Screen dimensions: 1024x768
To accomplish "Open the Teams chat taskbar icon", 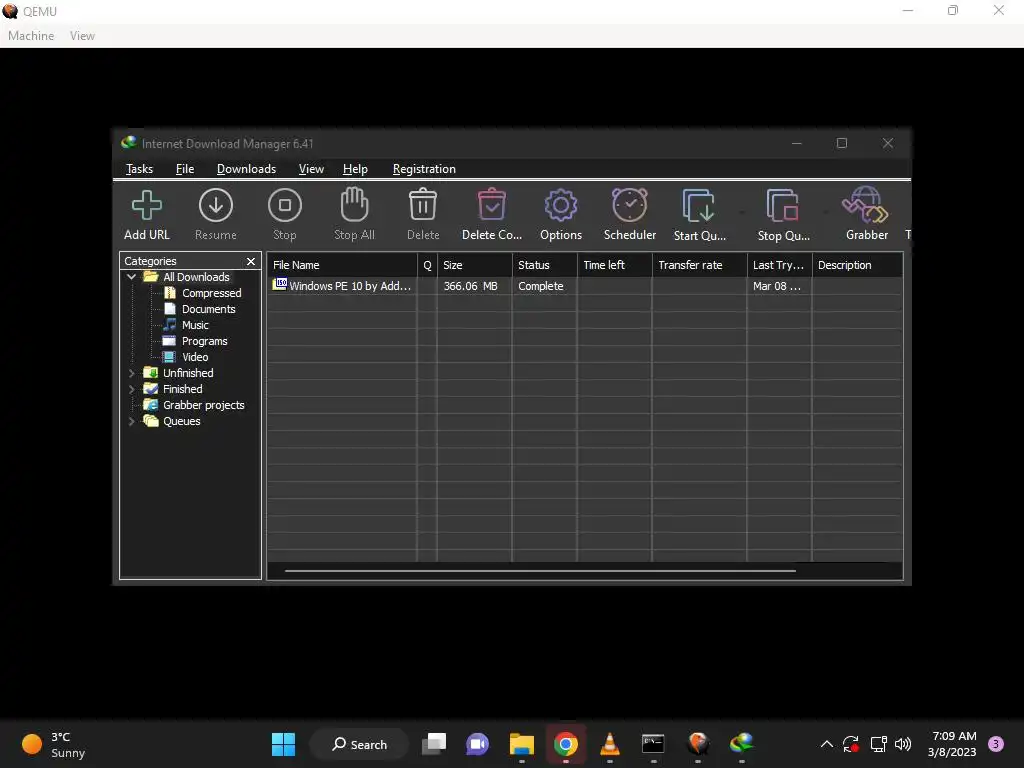I will (x=477, y=744).
